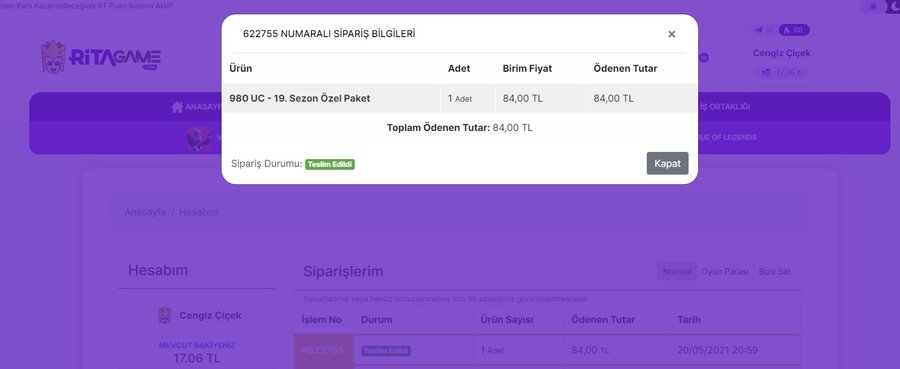Image resolution: width=900 pixels, height=369 pixels.
Task: Click the sun light-mode icon
Action: 874,6
